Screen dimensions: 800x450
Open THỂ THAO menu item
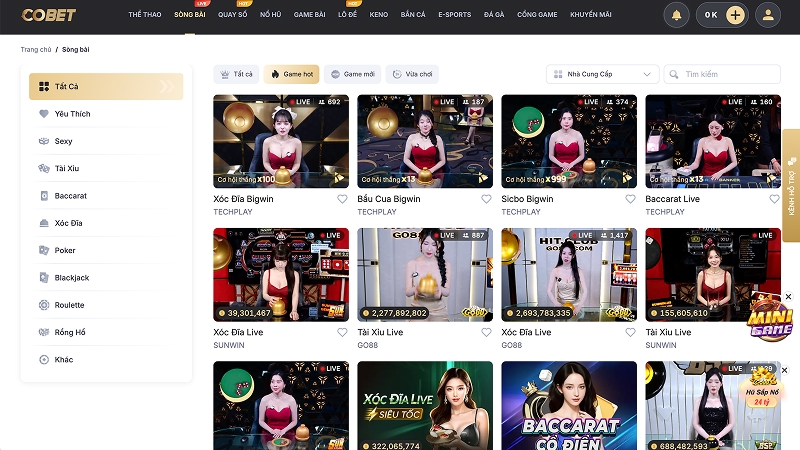[145, 15]
